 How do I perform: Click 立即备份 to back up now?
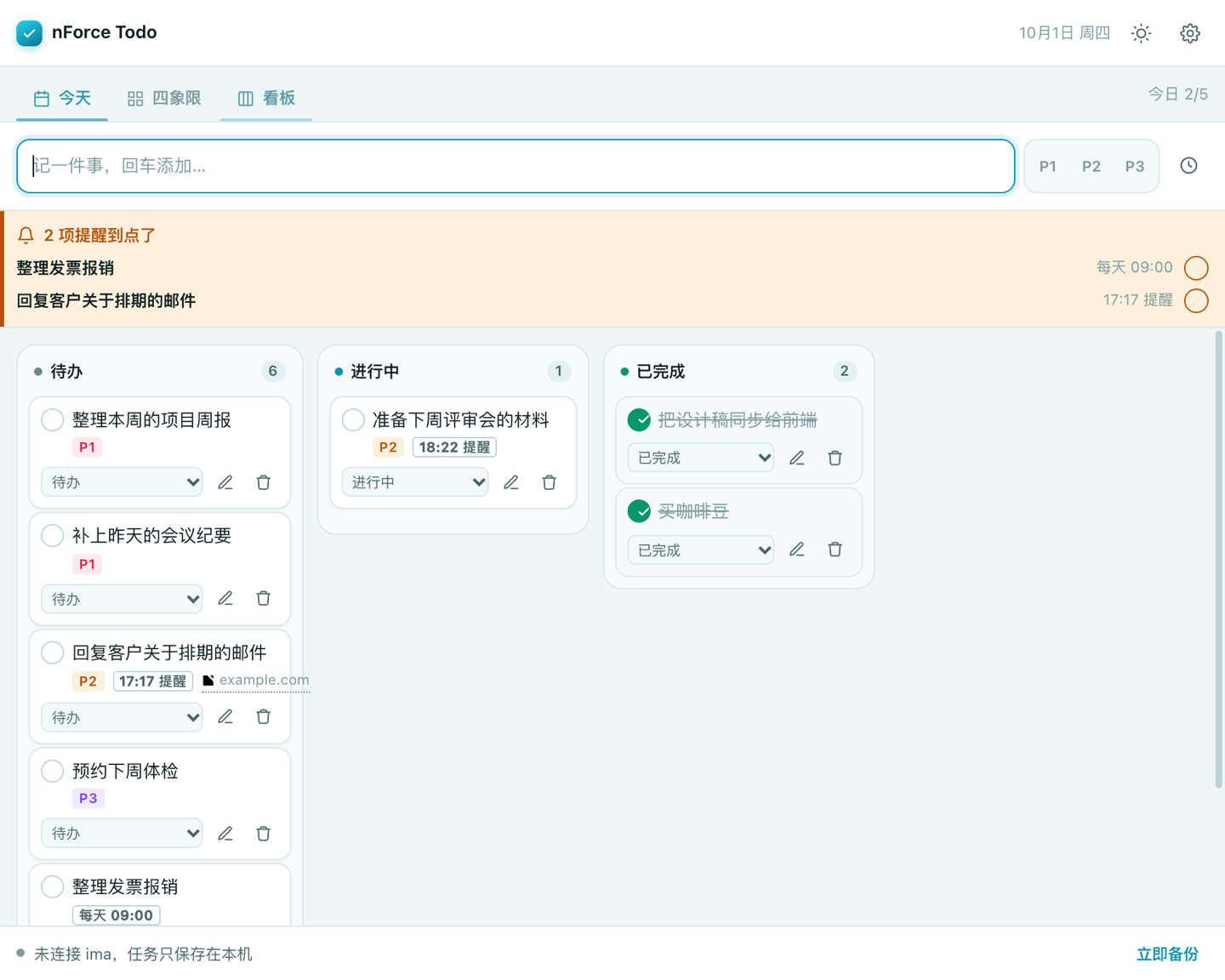click(1167, 954)
